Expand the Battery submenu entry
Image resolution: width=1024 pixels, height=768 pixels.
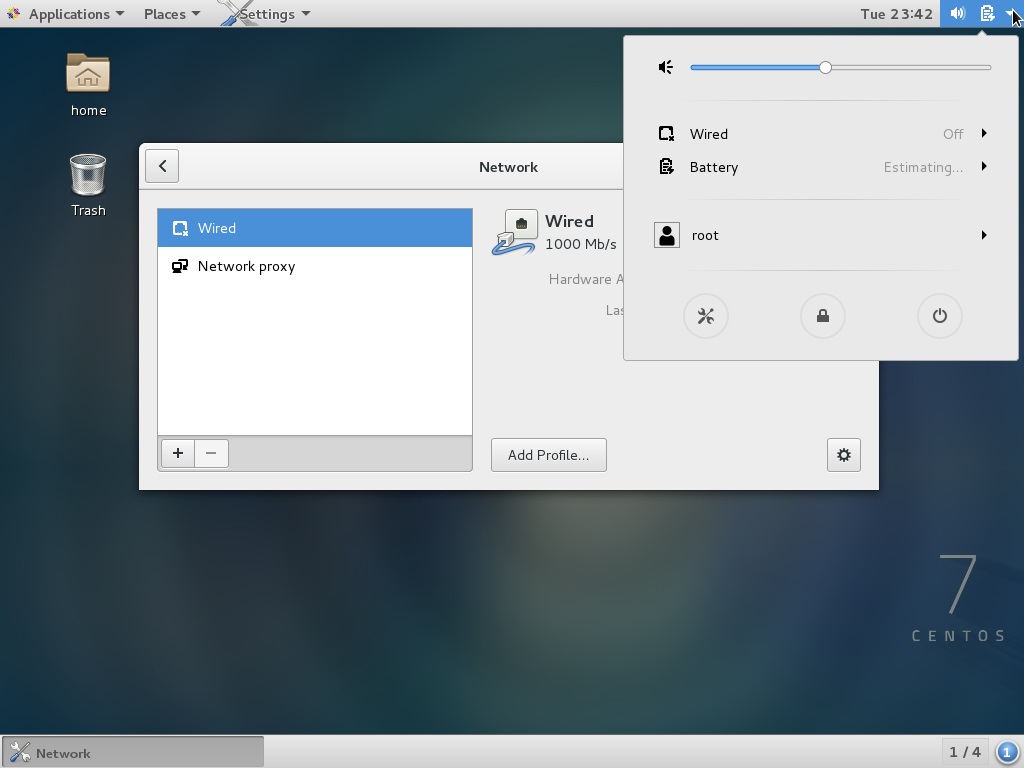click(822, 167)
